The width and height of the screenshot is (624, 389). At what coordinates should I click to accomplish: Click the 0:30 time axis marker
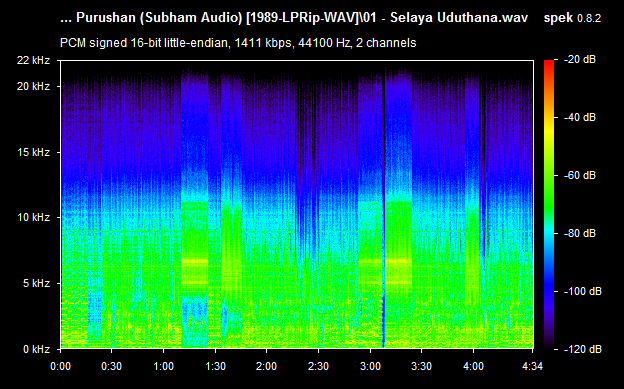point(111,366)
